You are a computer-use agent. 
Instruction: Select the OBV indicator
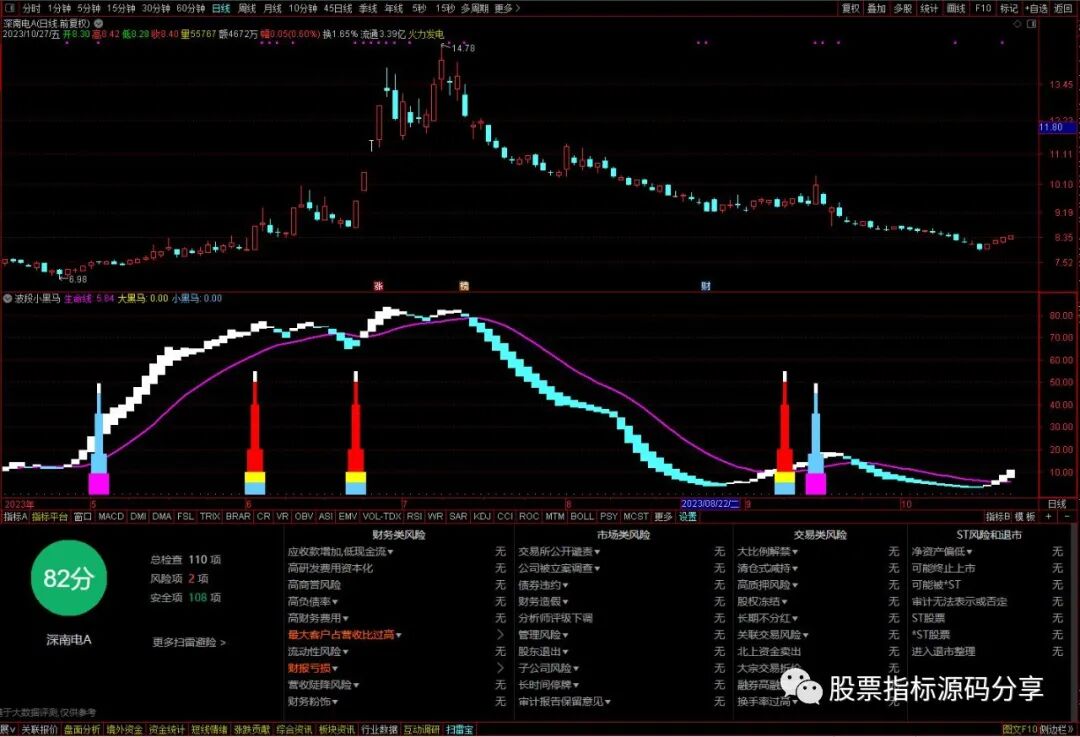click(304, 516)
